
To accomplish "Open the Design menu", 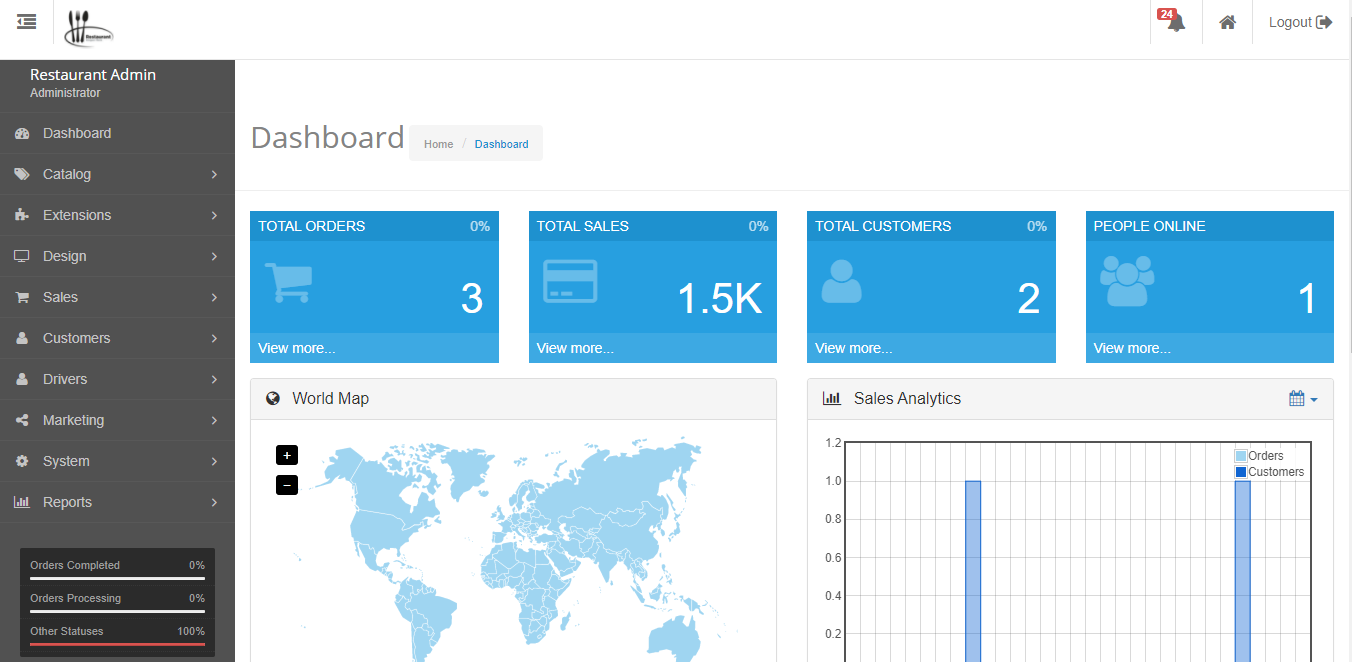I will click(117, 256).
